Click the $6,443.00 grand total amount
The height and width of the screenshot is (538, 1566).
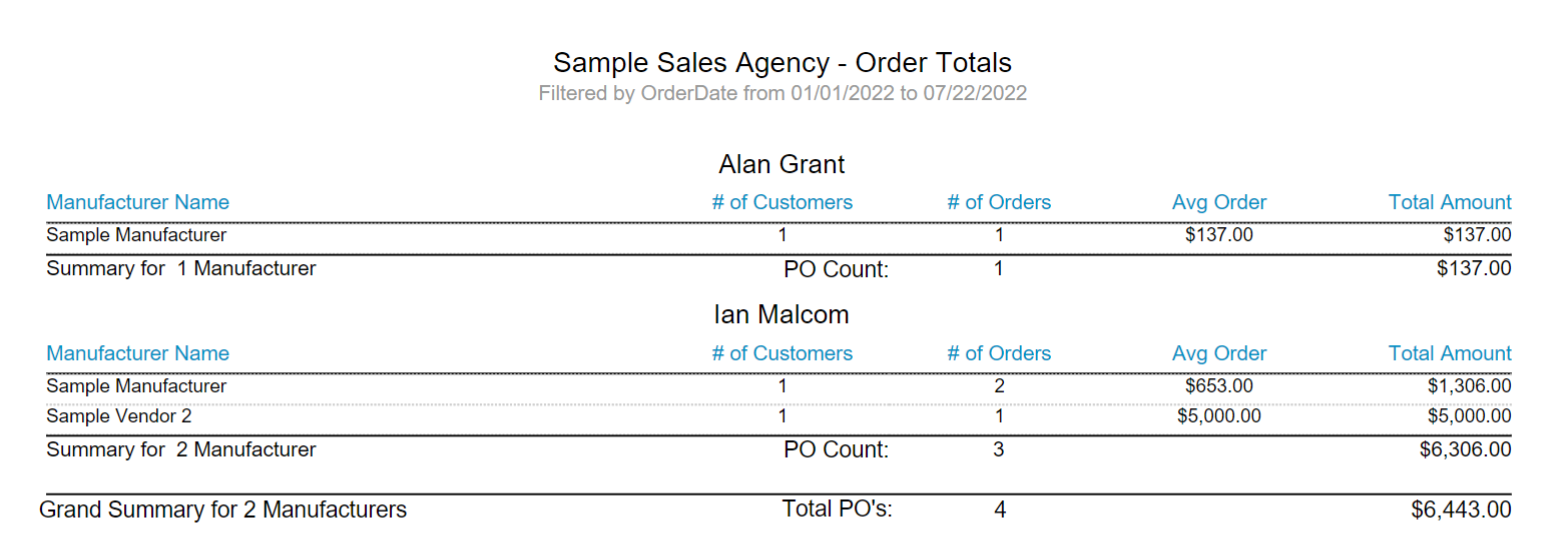point(1461,509)
